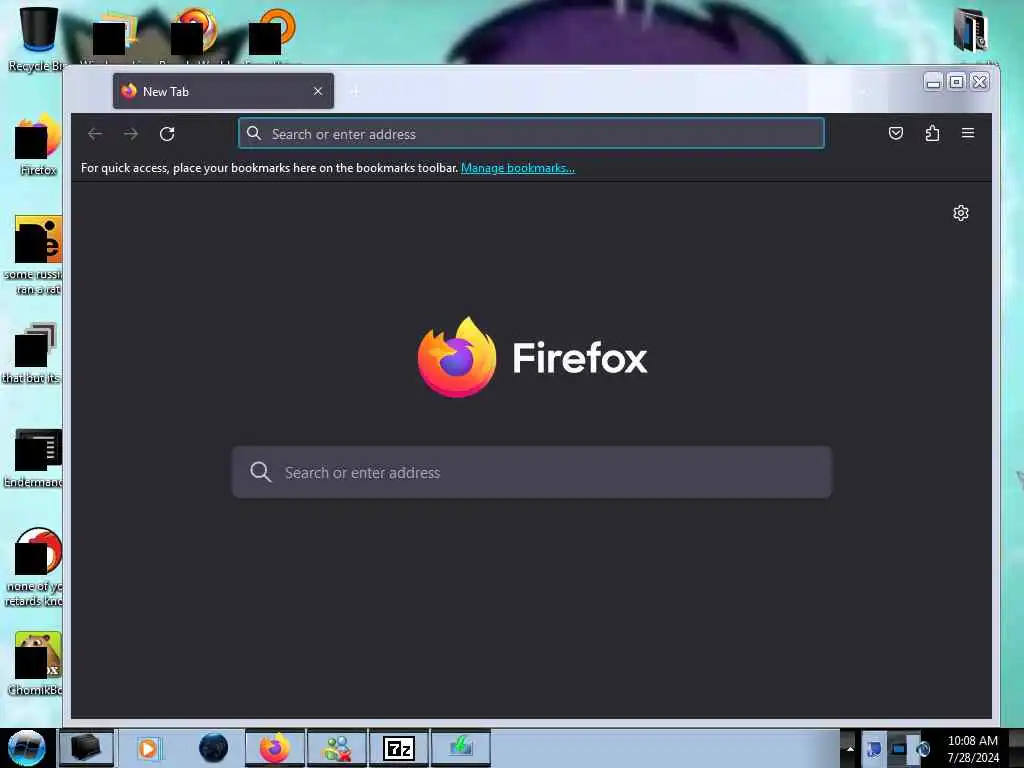Open the Save to Pocket icon
This screenshot has height=768, width=1024.
coord(896,133)
